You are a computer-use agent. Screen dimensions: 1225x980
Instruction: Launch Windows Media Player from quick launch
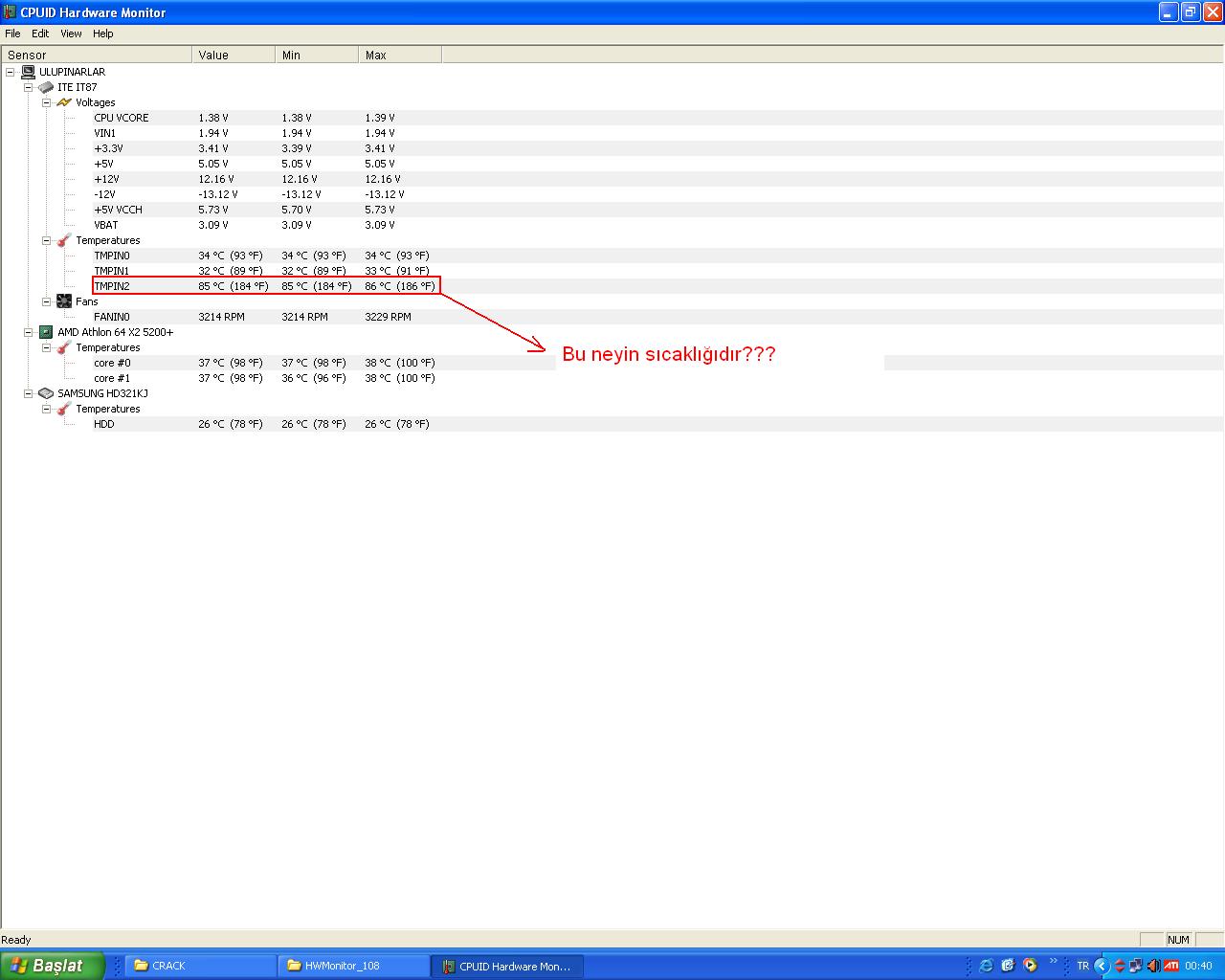(x=1030, y=966)
